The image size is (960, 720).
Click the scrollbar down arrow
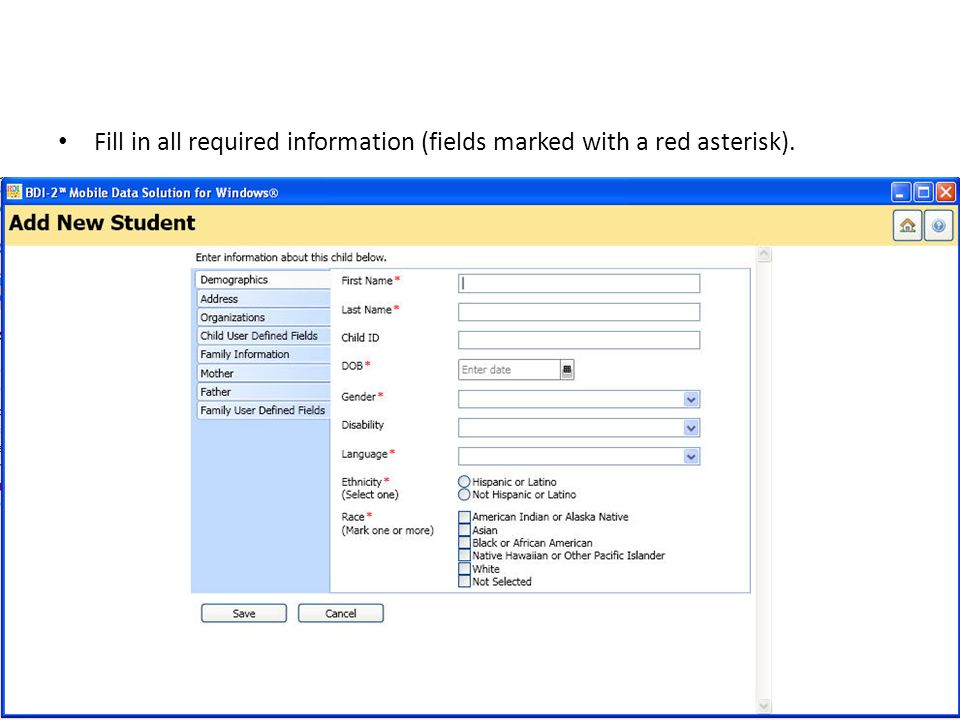pyautogui.click(x=763, y=706)
